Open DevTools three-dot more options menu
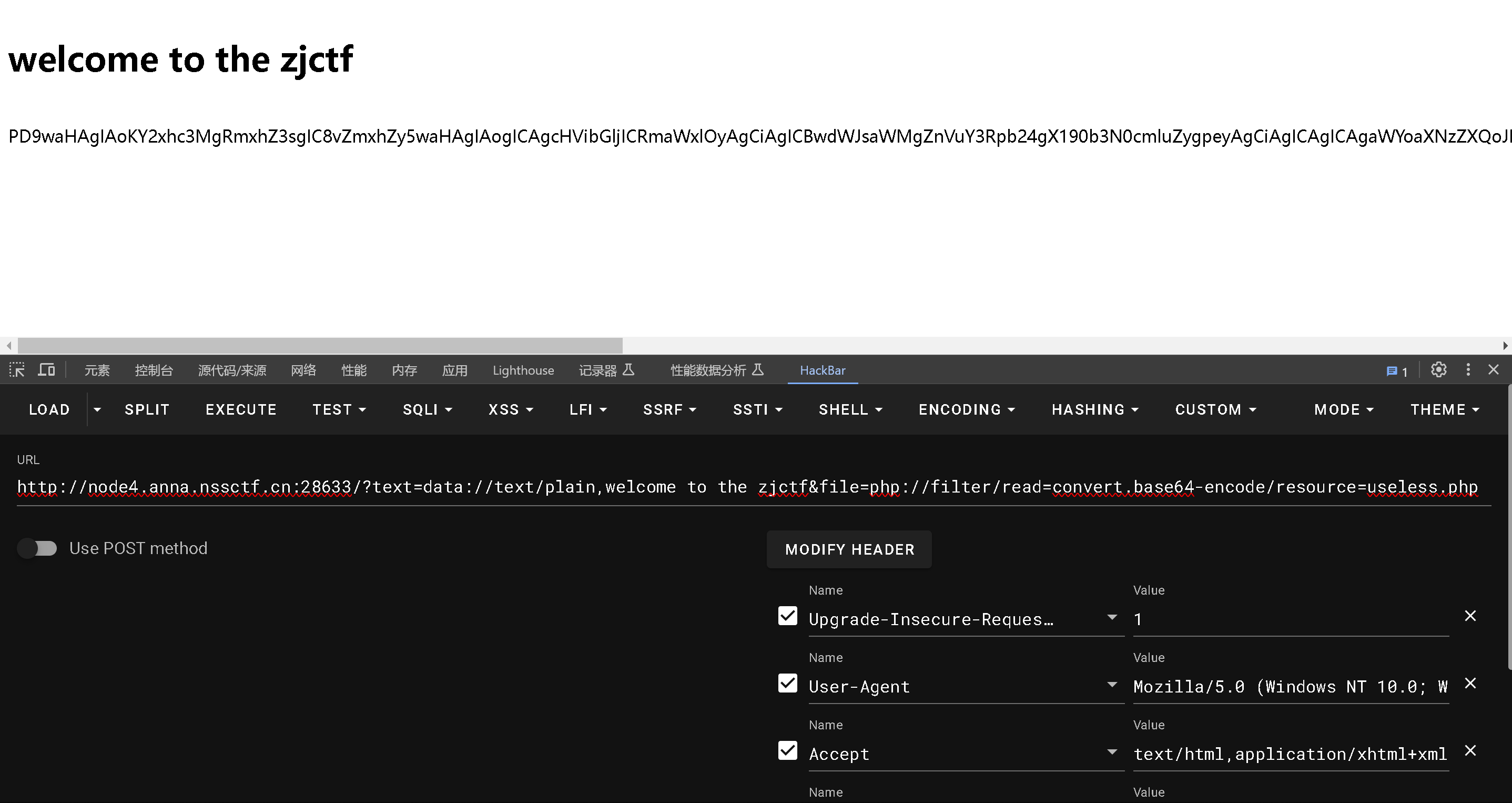1512x803 pixels. (x=1468, y=370)
